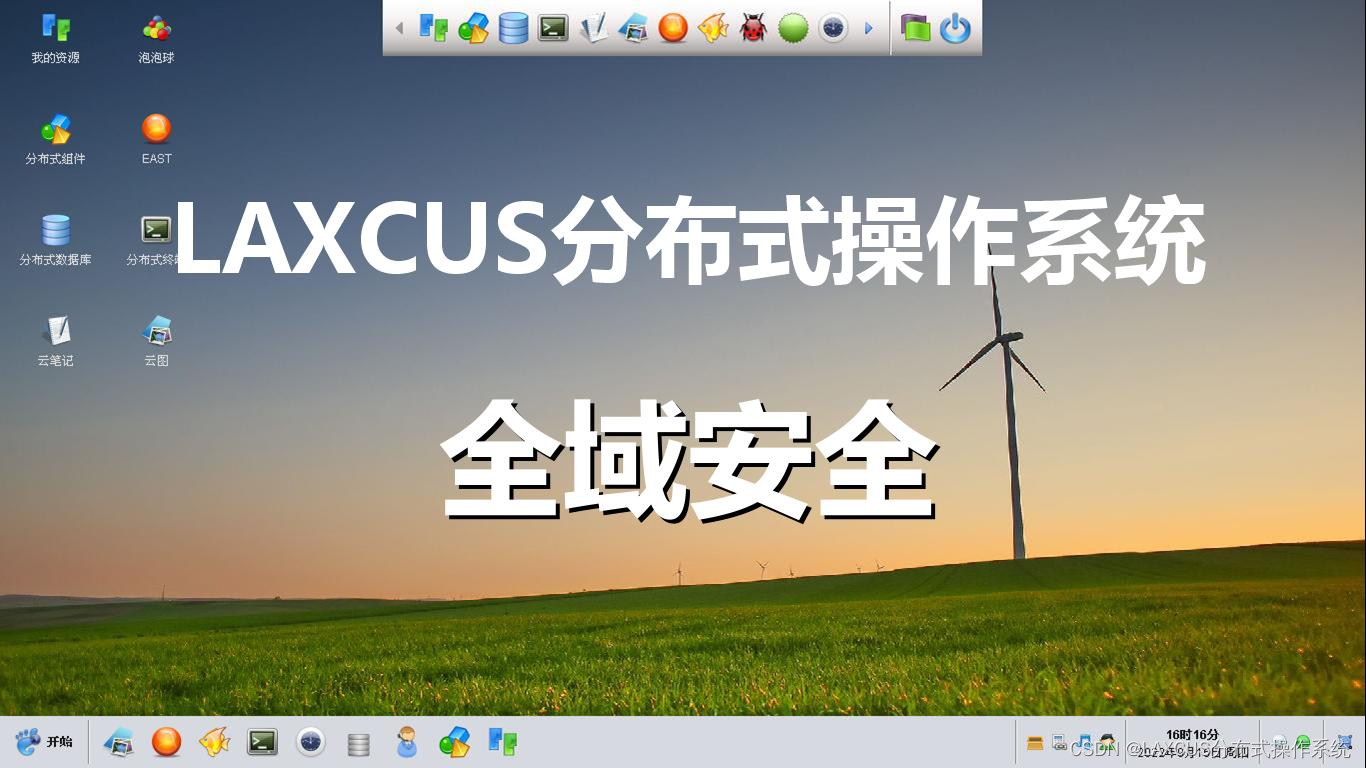Viewport: 1366px width, 768px height.
Task: Click the left arrow in the top dock
Action: click(x=399, y=28)
